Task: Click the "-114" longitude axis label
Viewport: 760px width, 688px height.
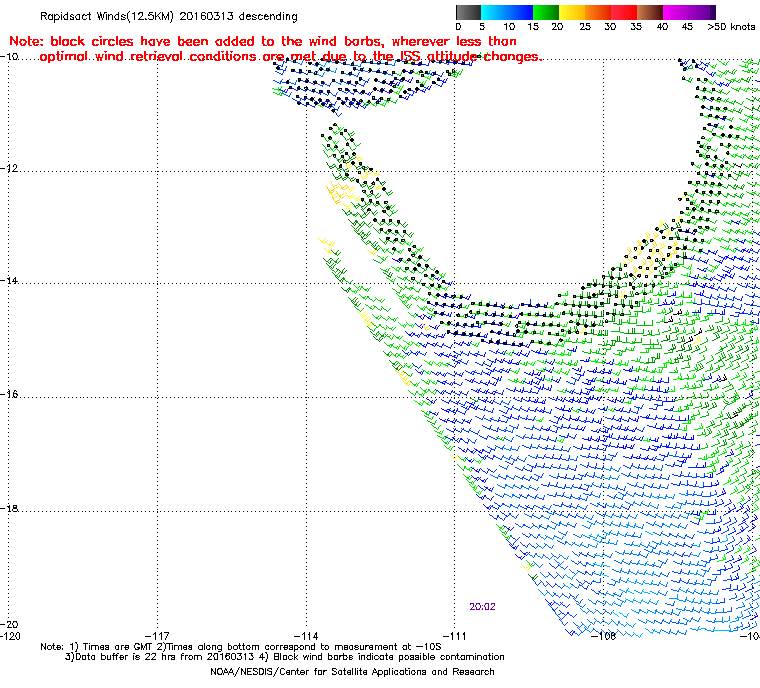Action: pos(306,636)
